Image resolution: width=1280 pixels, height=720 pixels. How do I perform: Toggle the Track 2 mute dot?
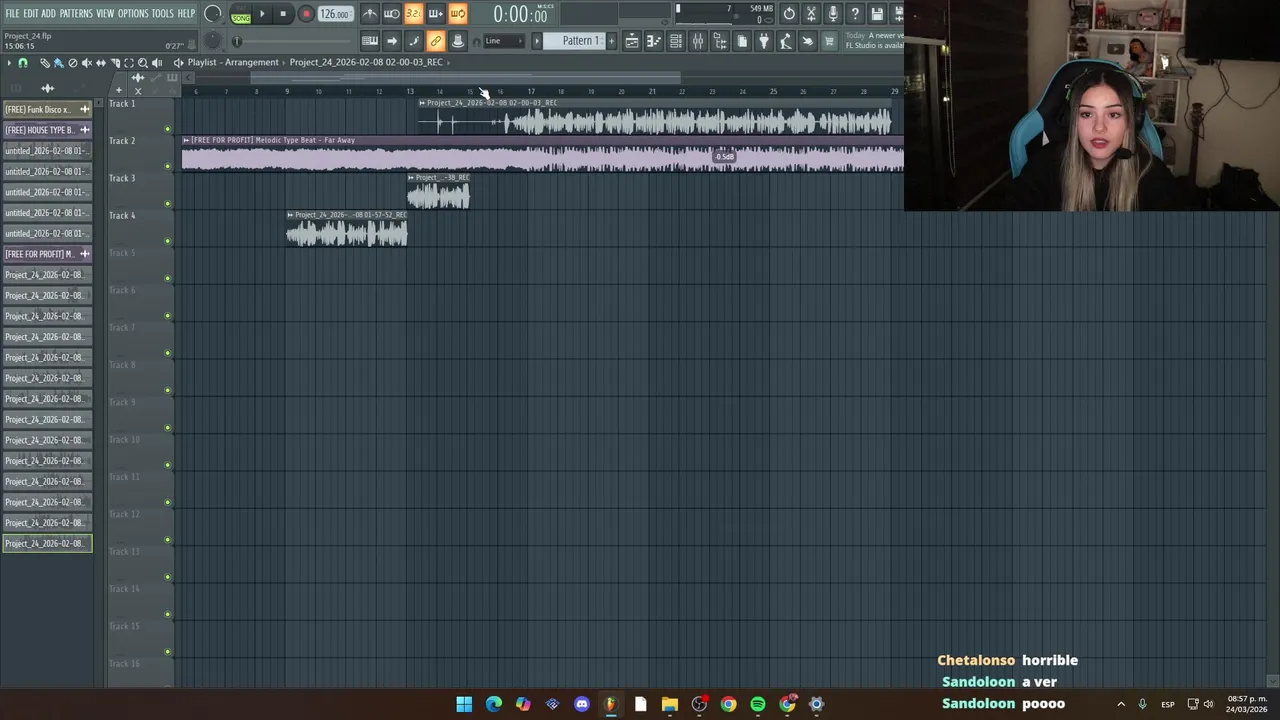pos(167,166)
